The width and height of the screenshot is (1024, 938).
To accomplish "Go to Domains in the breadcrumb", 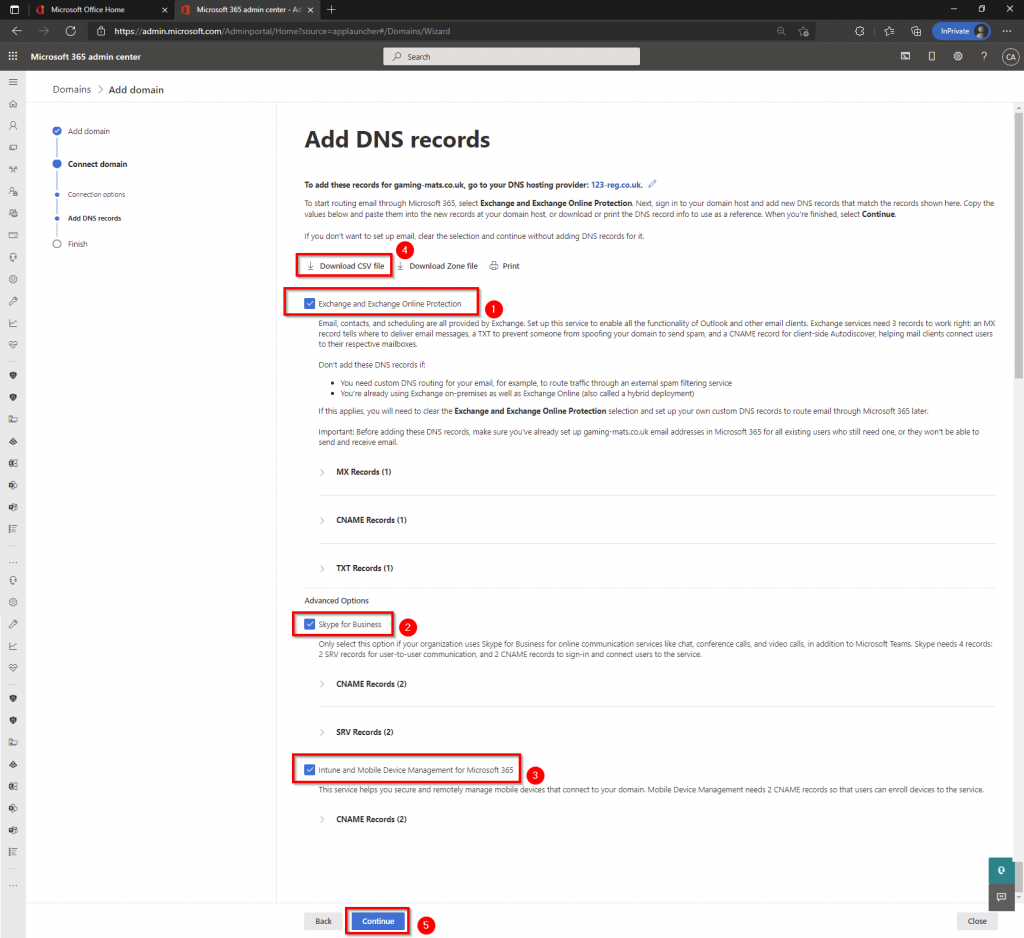I will click(x=72, y=89).
